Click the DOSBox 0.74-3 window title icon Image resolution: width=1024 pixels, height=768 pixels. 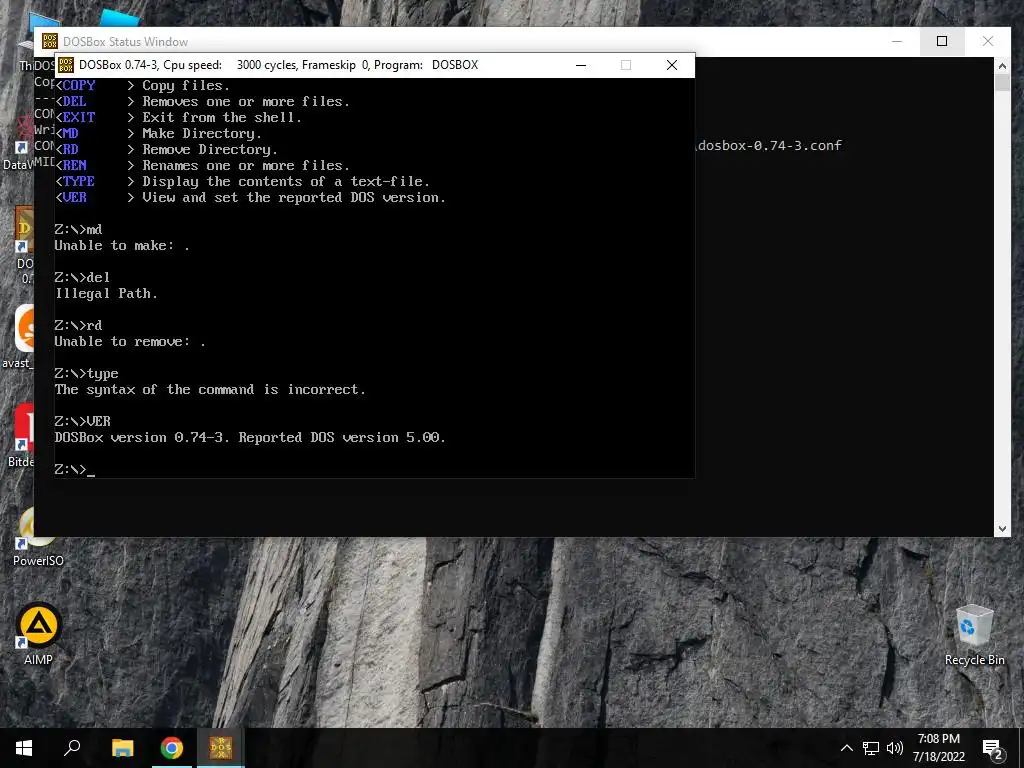pyautogui.click(x=65, y=65)
